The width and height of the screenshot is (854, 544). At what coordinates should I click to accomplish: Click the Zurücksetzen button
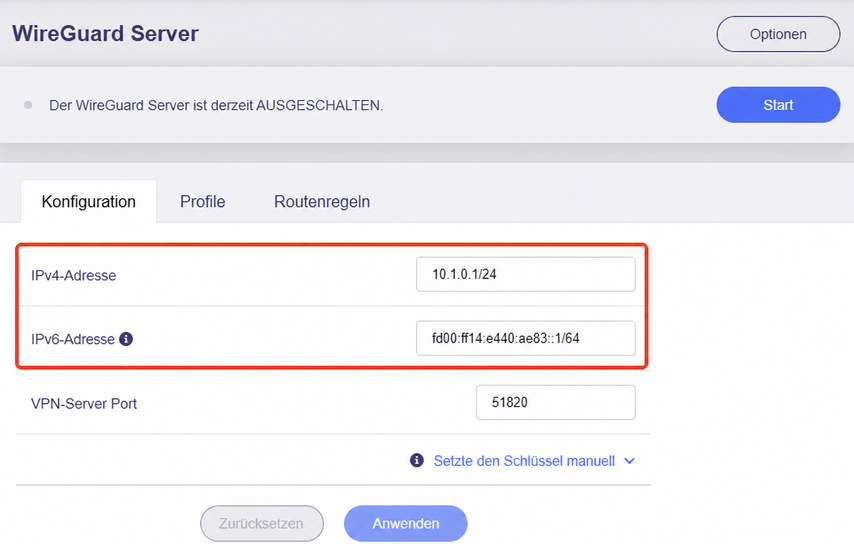tap(261, 523)
